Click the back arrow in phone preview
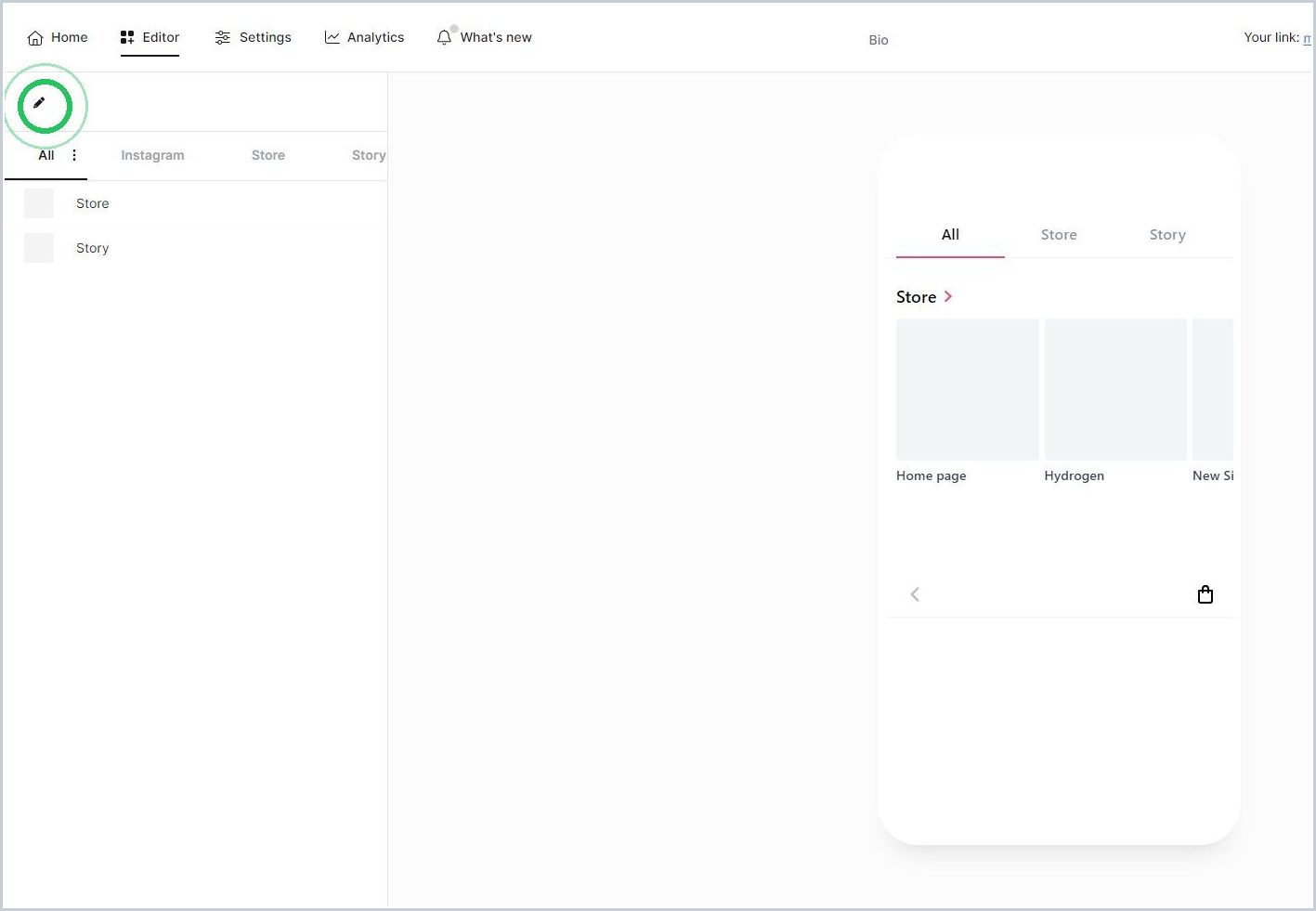Screen dimensions: 1316x911 [x=915, y=594]
